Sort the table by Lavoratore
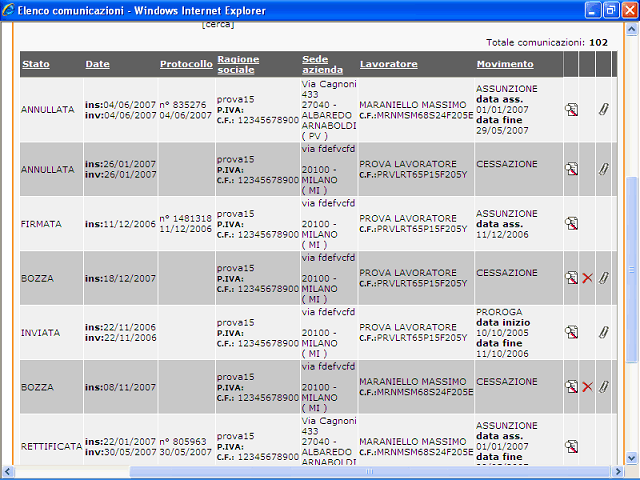This screenshot has height=480, width=640. click(x=388, y=64)
